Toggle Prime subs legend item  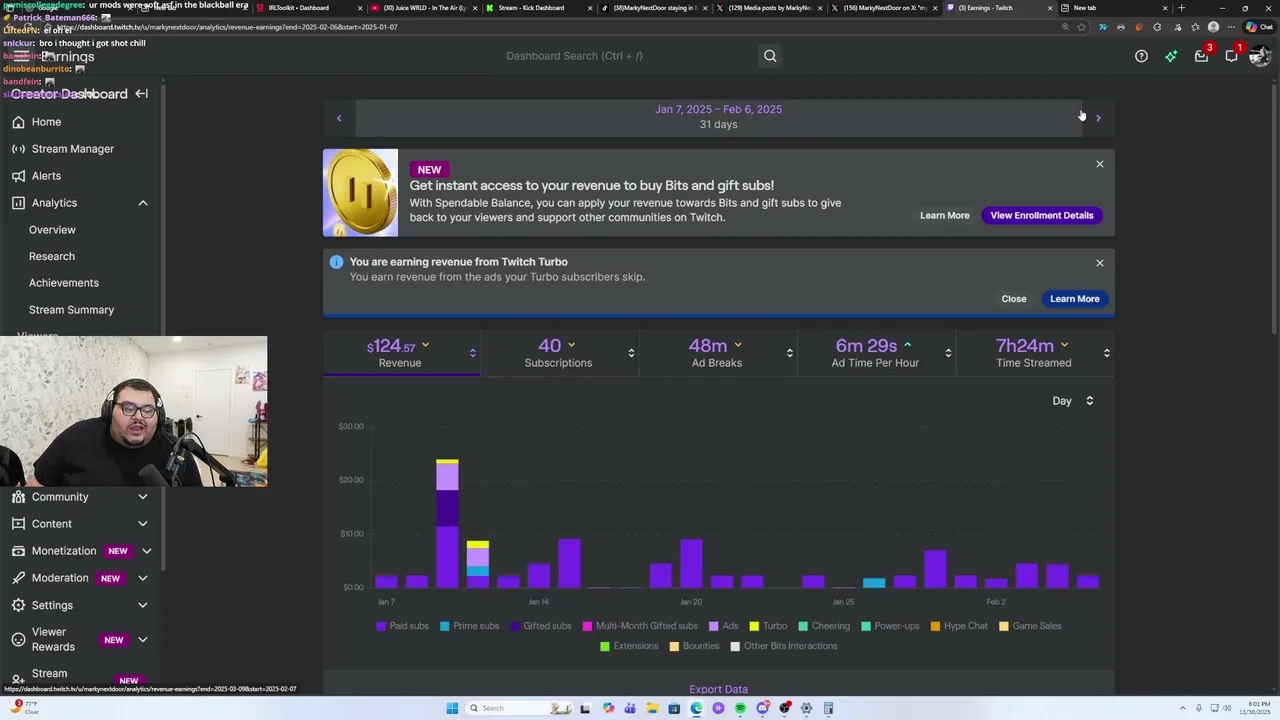tap(470, 626)
